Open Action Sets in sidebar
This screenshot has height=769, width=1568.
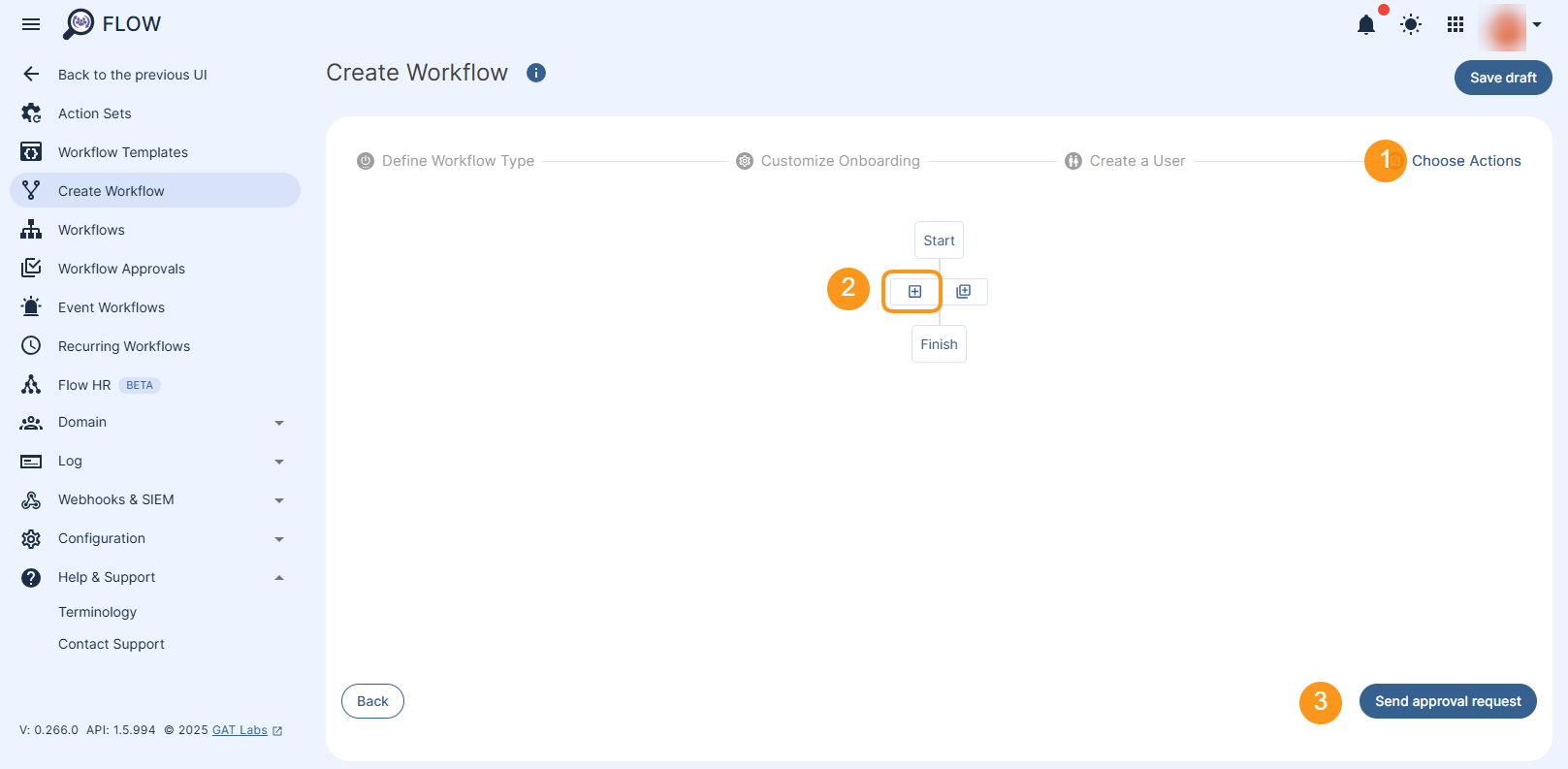click(94, 113)
